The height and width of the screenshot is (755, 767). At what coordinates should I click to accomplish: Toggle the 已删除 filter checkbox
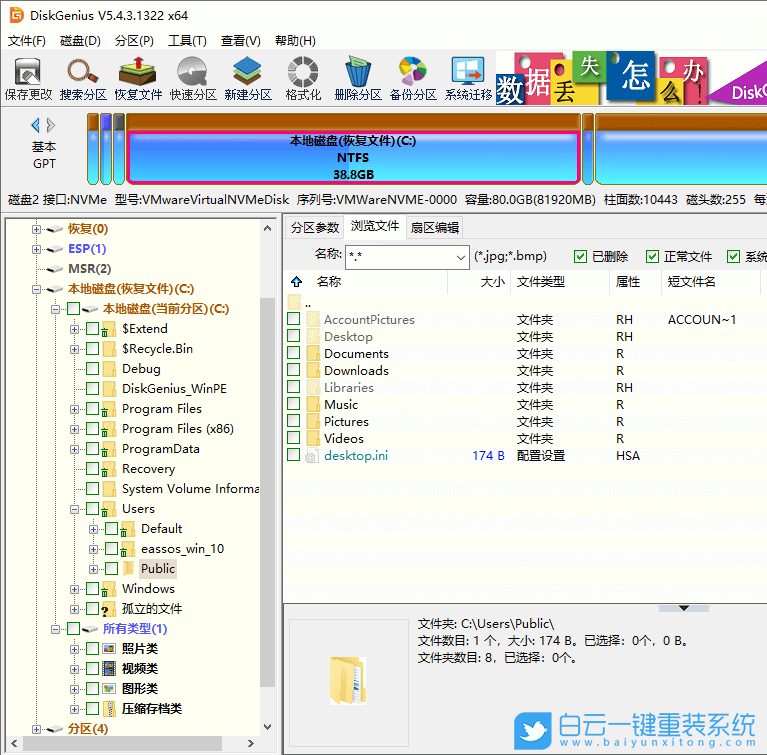pyautogui.click(x=581, y=257)
